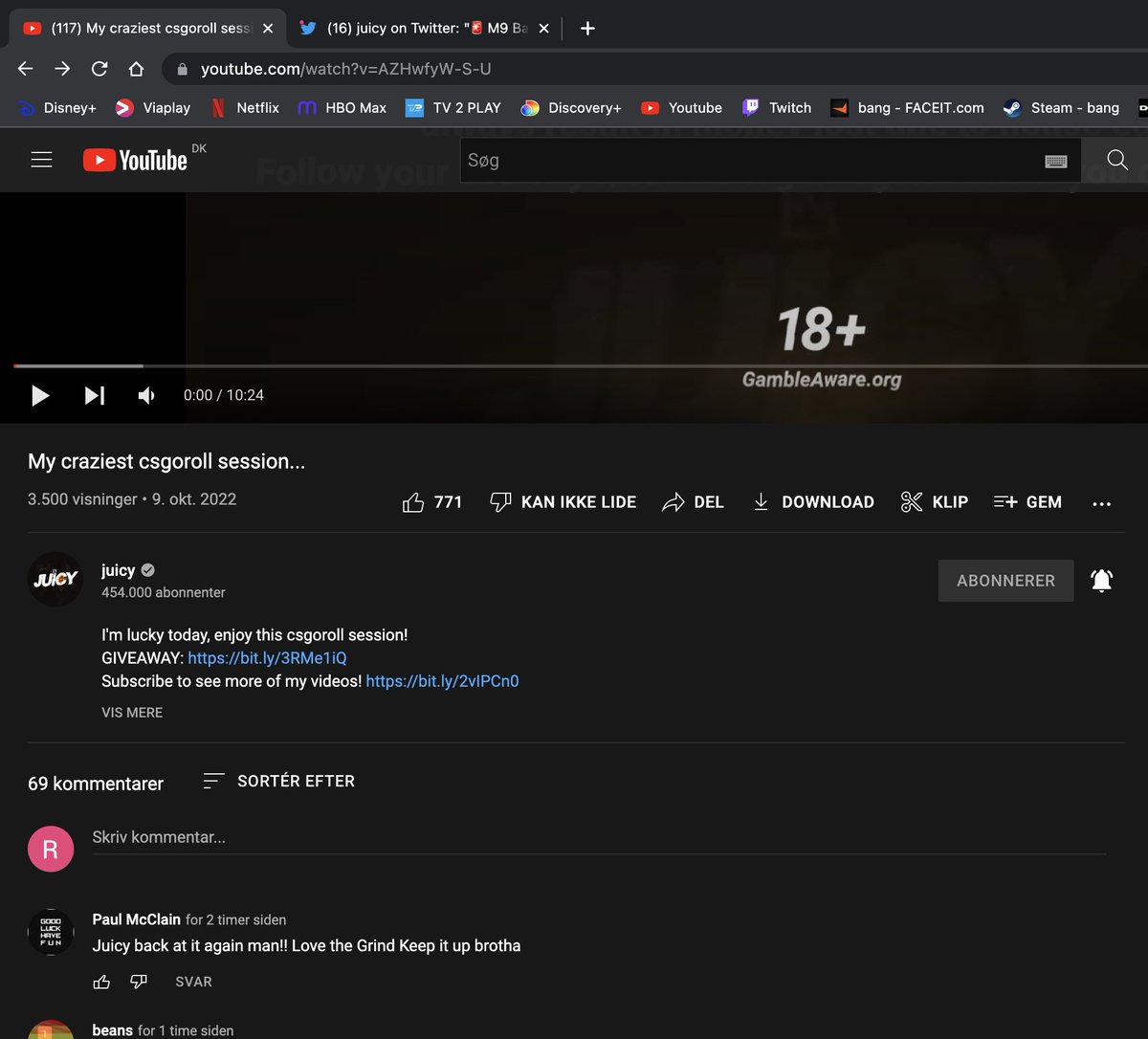Go to YouTube home via logo
1148x1039 pixels.
tap(135, 160)
